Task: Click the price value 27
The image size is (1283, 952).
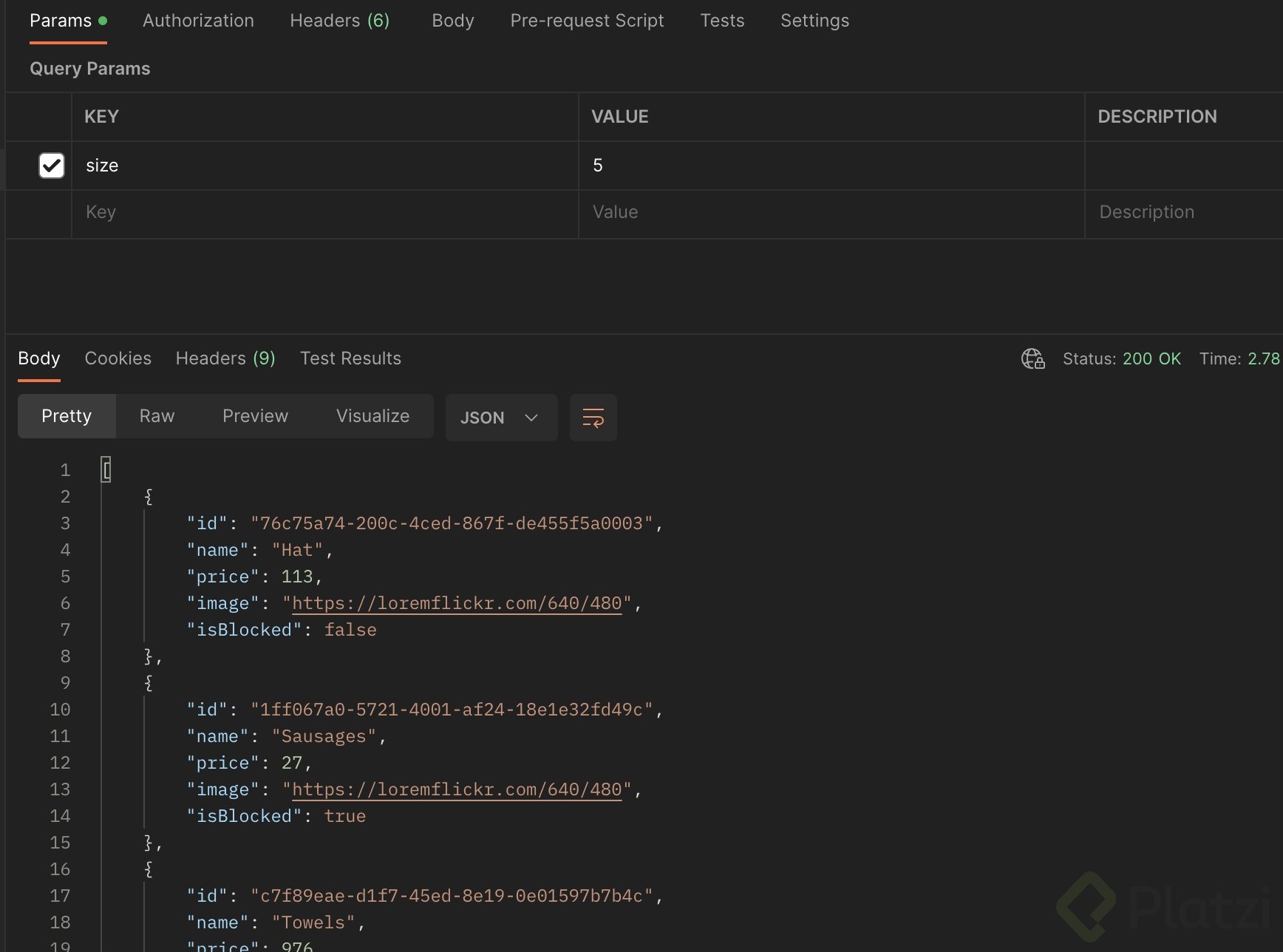Action: tap(292, 764)
